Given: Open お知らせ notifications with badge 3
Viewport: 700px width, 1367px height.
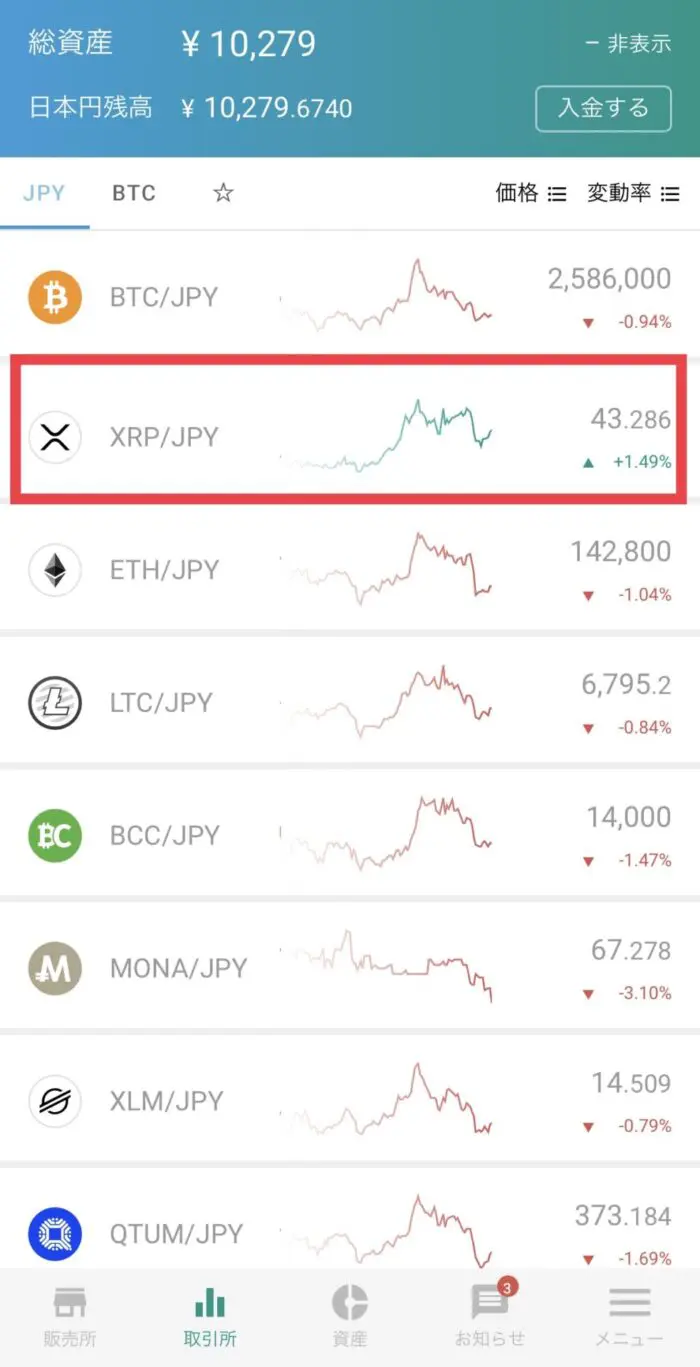Looking at the screenshot, I should pyautogui.click(x=488, y=1315).
